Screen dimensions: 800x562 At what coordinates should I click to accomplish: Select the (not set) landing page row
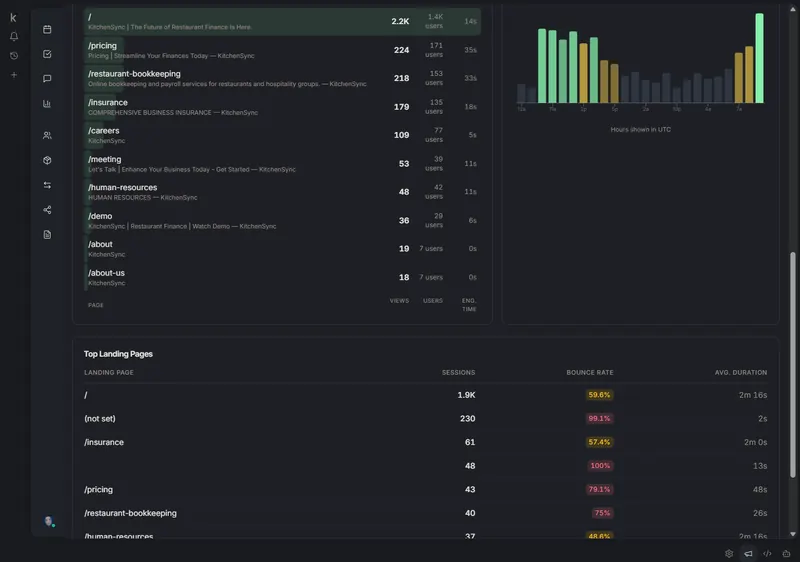(426, 419)
